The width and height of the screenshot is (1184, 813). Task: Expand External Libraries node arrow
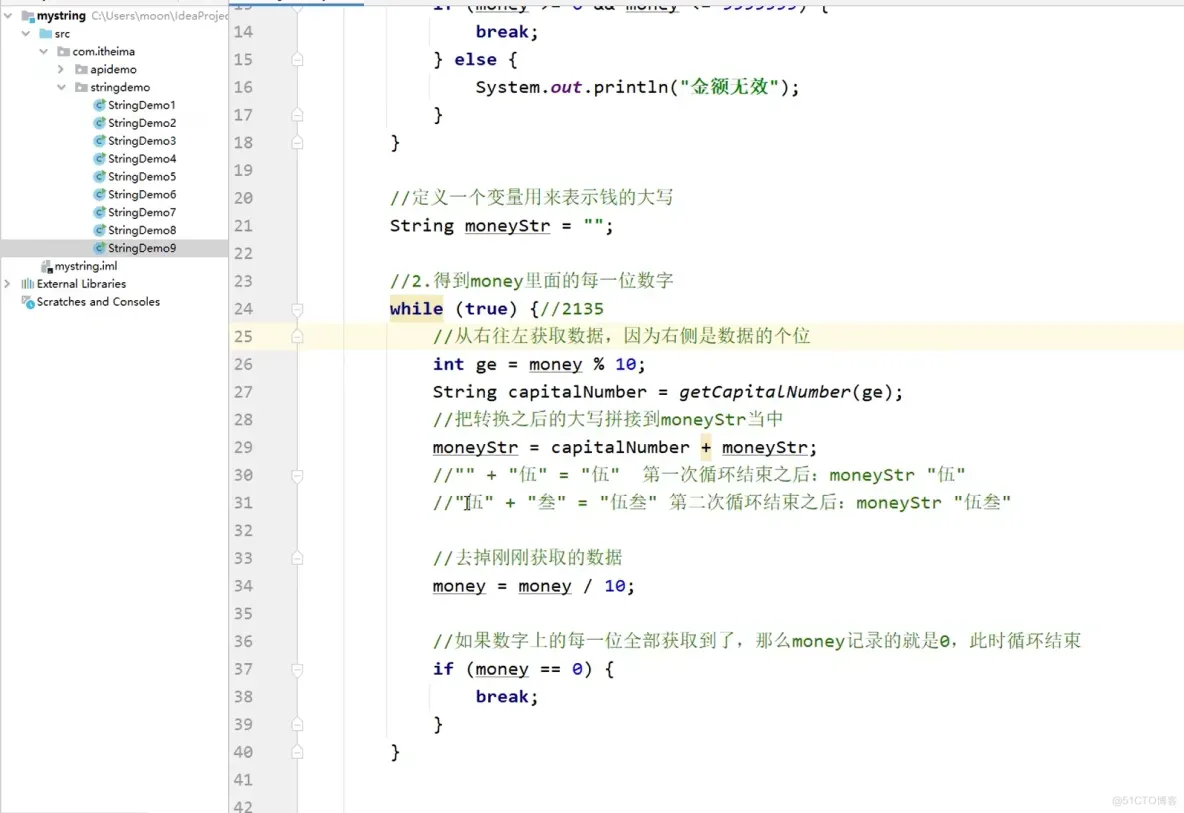8,284
